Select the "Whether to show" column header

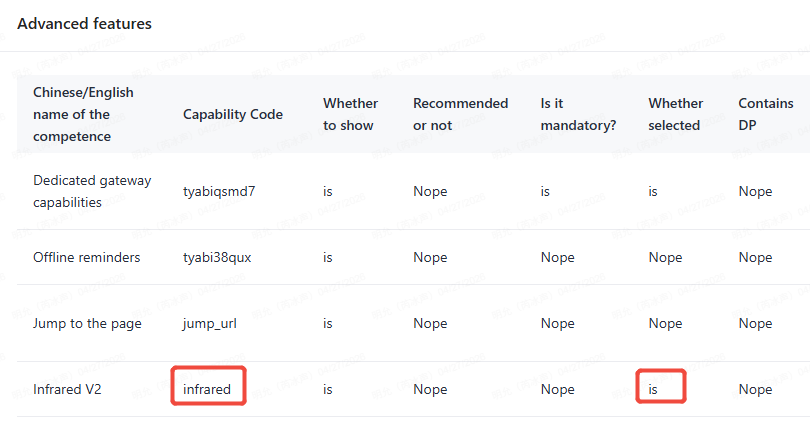click(350, 114)
